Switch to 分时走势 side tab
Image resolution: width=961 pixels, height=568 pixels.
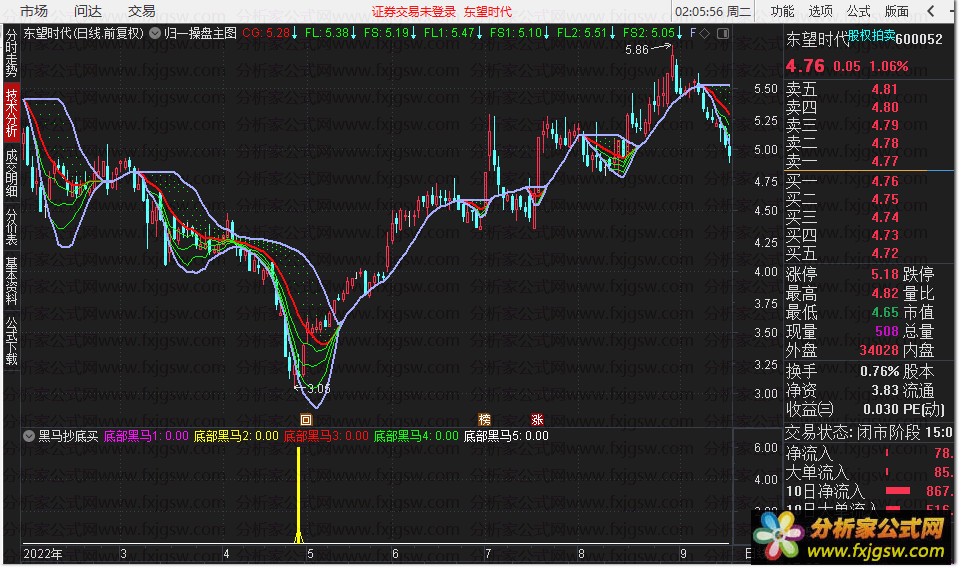point(11,53)
